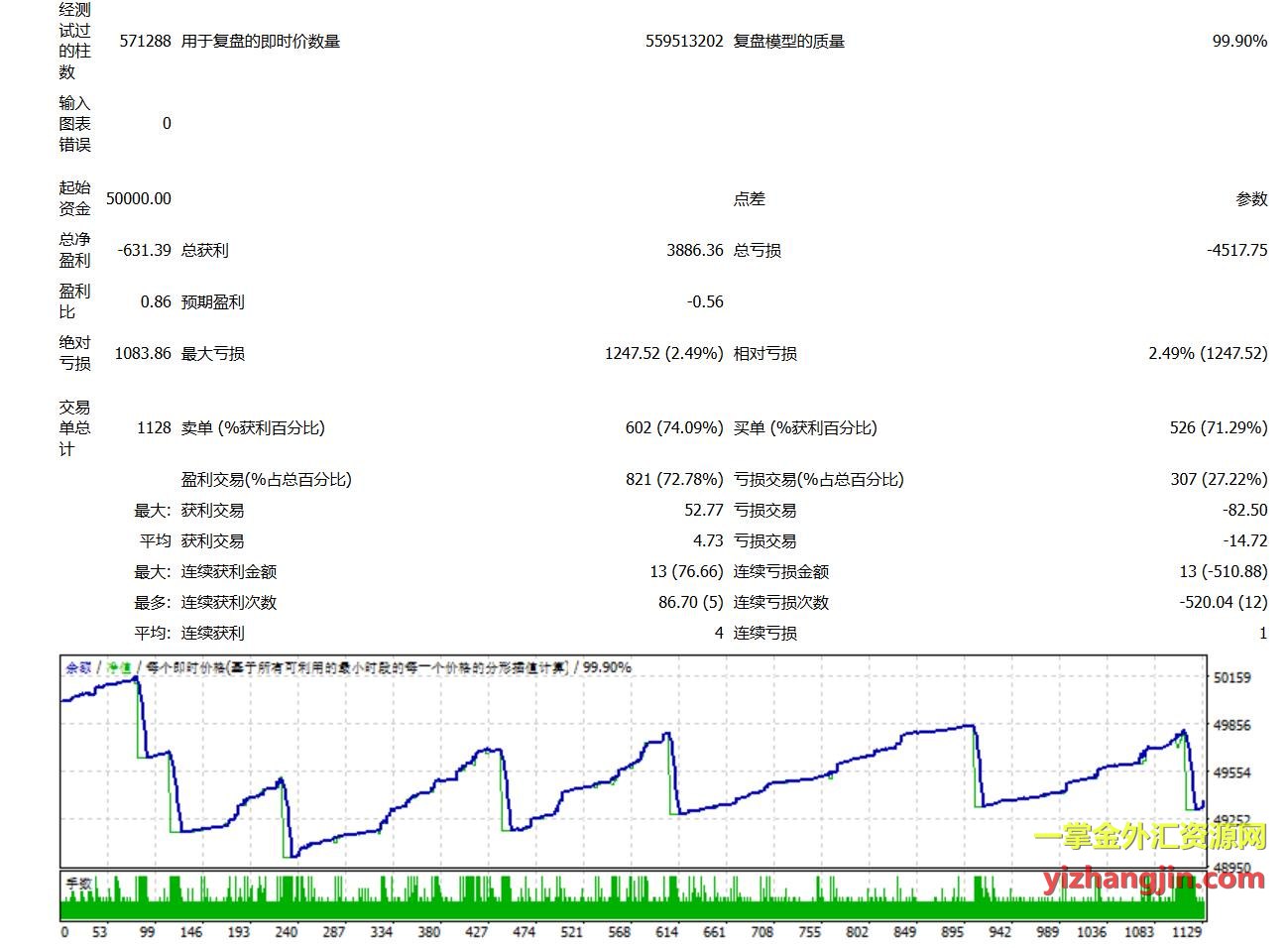Image resolution: width=1288 pixels, height=948 pixels.
Task: Click the 一掌金外汇资源网 watermark text
Action: [x=1150, y=836]
